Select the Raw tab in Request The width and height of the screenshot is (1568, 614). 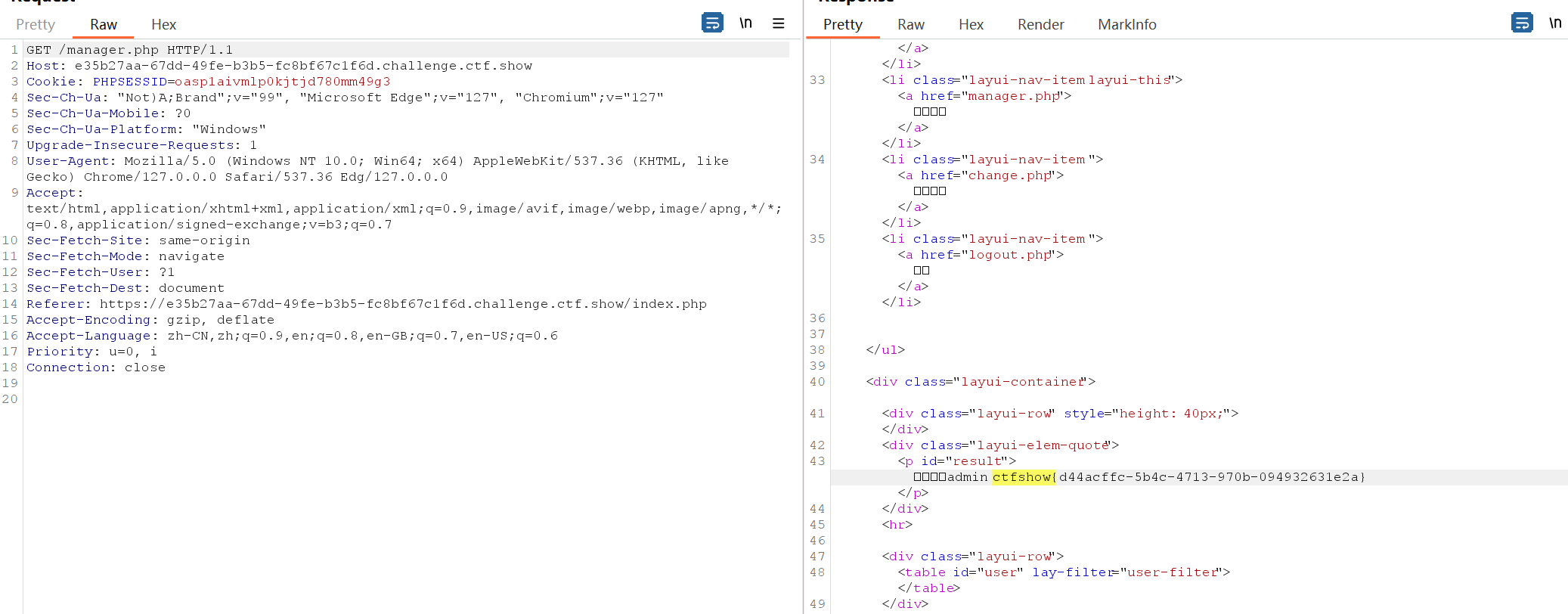pyautogui.click(x=104, y=24)
